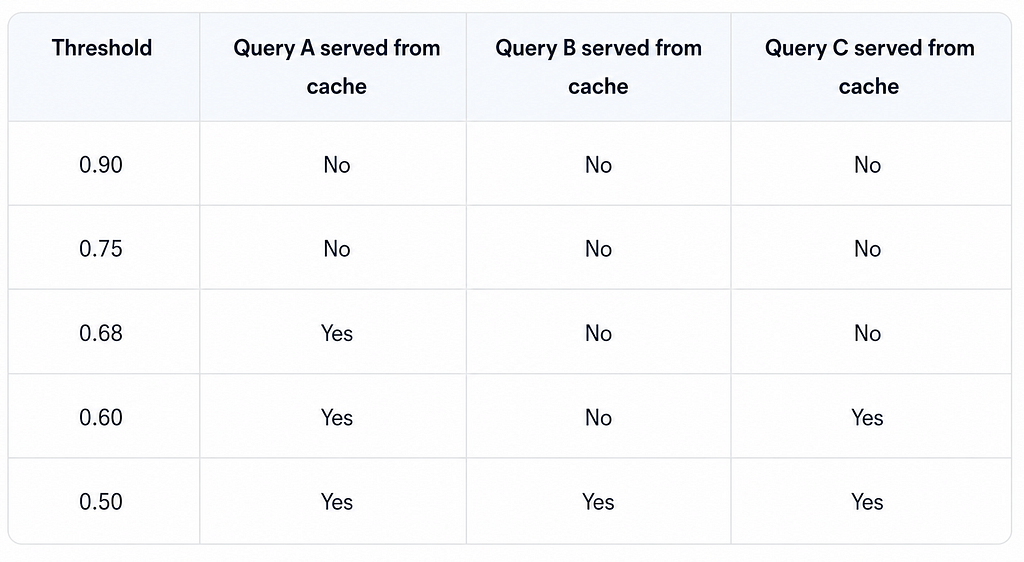The image size is (1024, 562).
Task: Click Yes for Query A at 0.68
Action: 337,333
